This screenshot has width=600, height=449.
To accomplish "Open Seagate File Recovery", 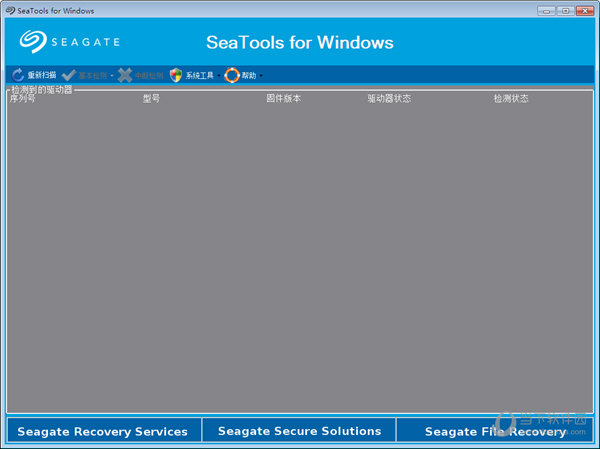I will pos(495,431).
